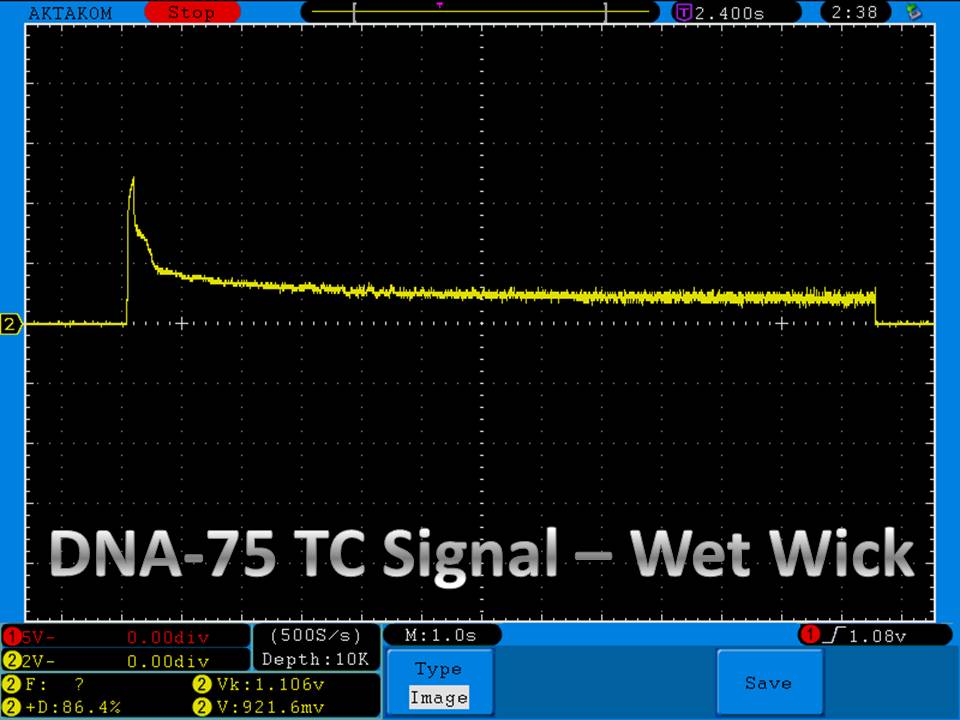Click the purple T horizontal position icon

click(684, 13)
